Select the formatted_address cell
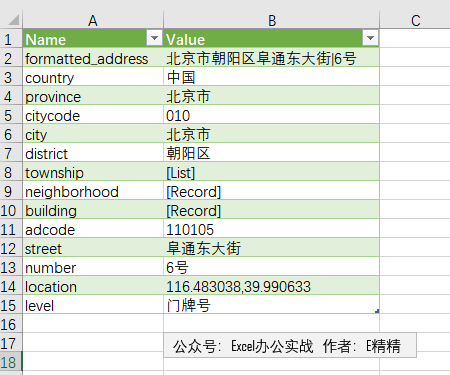This screenshot has width=450, height=375. click(x=93, y=58)
